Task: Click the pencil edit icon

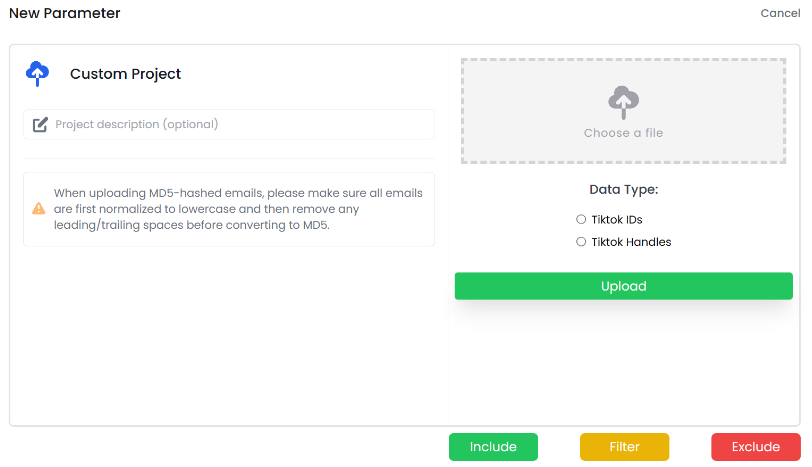Action: (x=40, y=125)
